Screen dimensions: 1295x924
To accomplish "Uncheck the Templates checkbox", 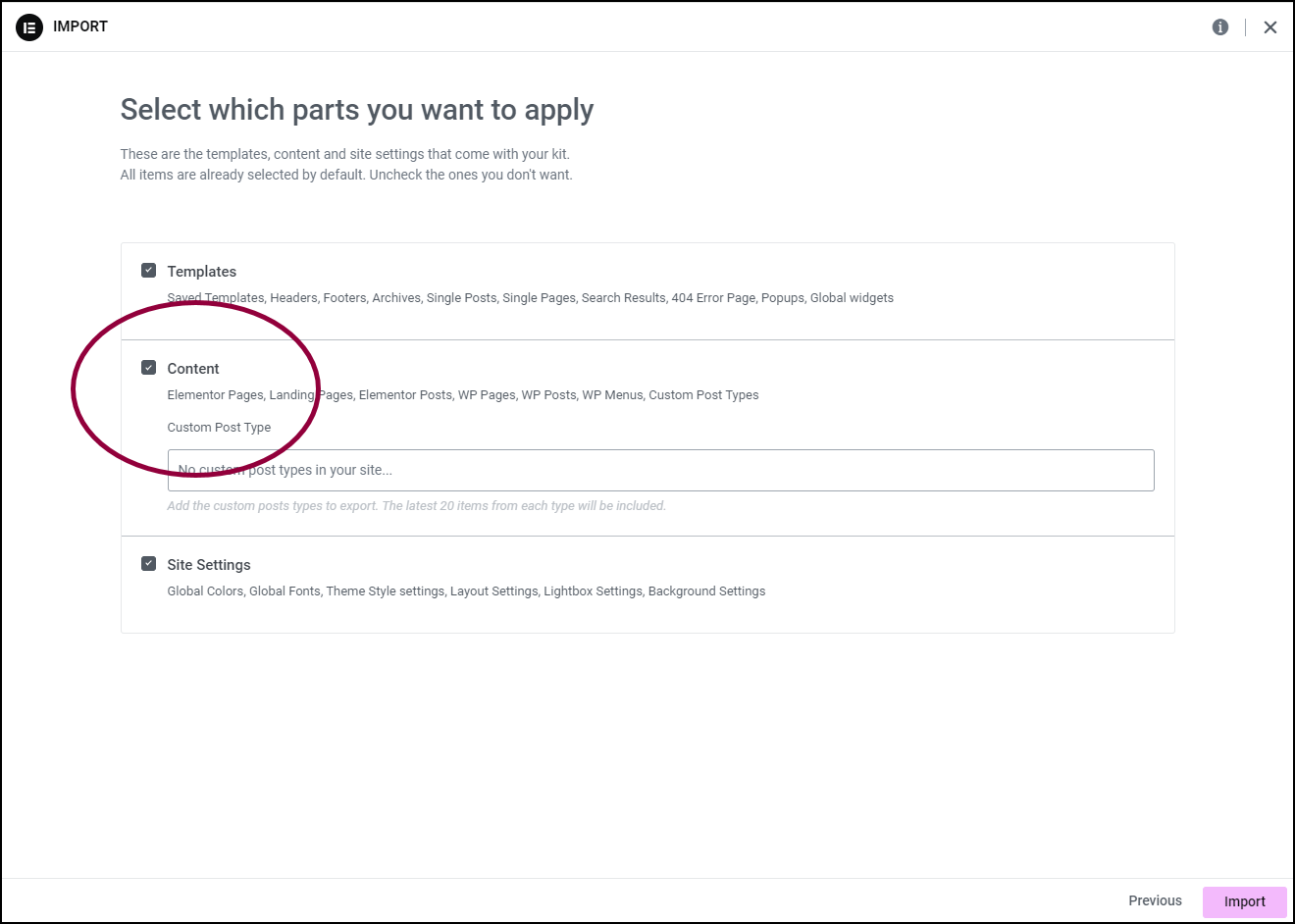I will 149,270.
